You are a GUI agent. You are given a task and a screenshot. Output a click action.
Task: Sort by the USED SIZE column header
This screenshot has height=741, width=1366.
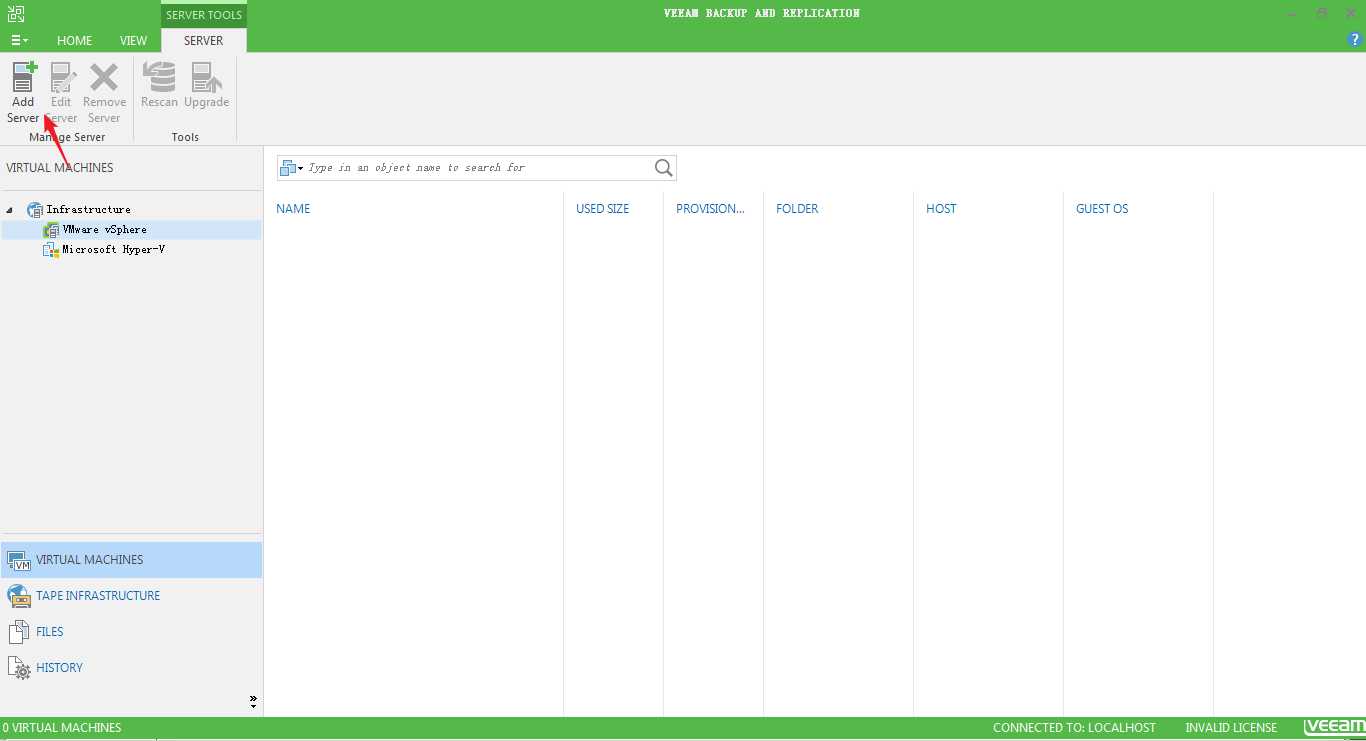point(603,209)
